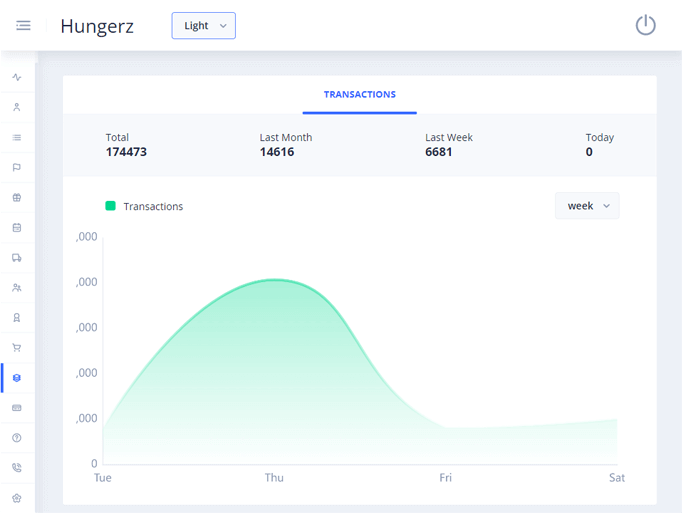Image resolution: width=682 pixels, height=513 pixels.
Task: Open the help question mark icon
Action: click(x=17, y=438)
